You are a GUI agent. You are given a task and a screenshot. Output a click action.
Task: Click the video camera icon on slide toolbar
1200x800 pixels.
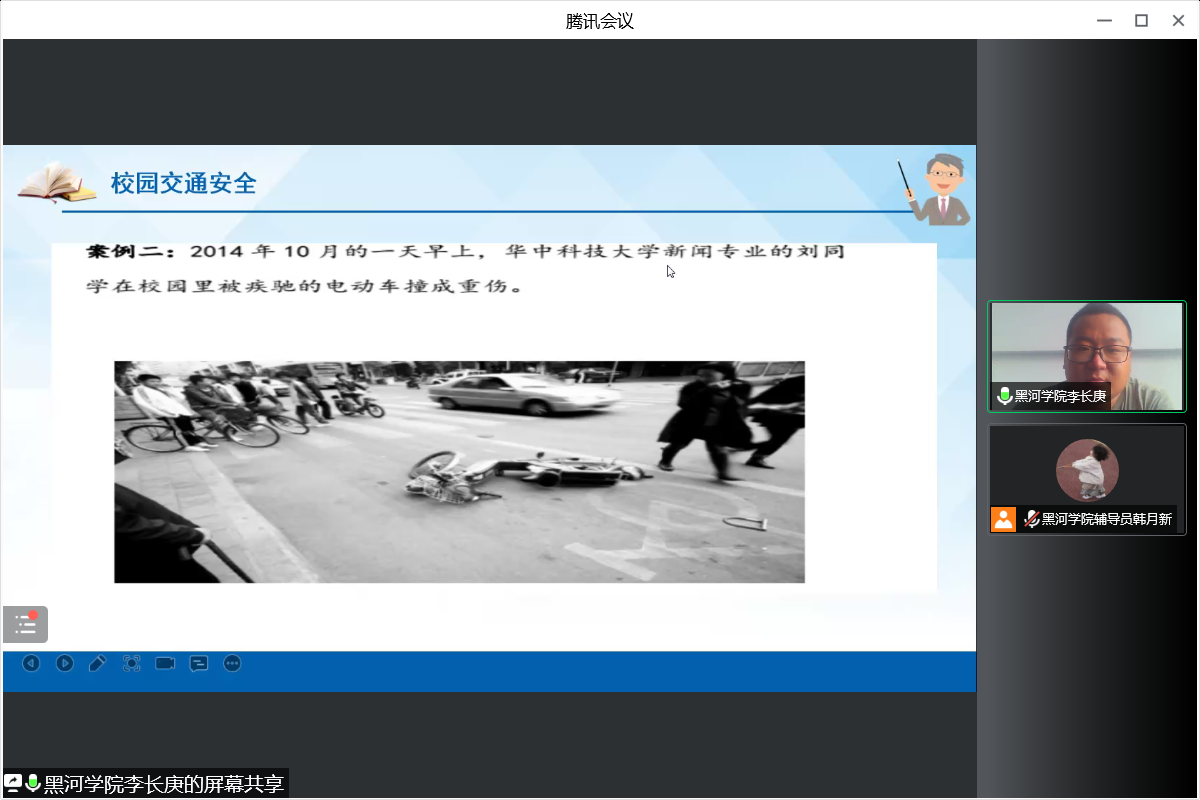(165, 663)
